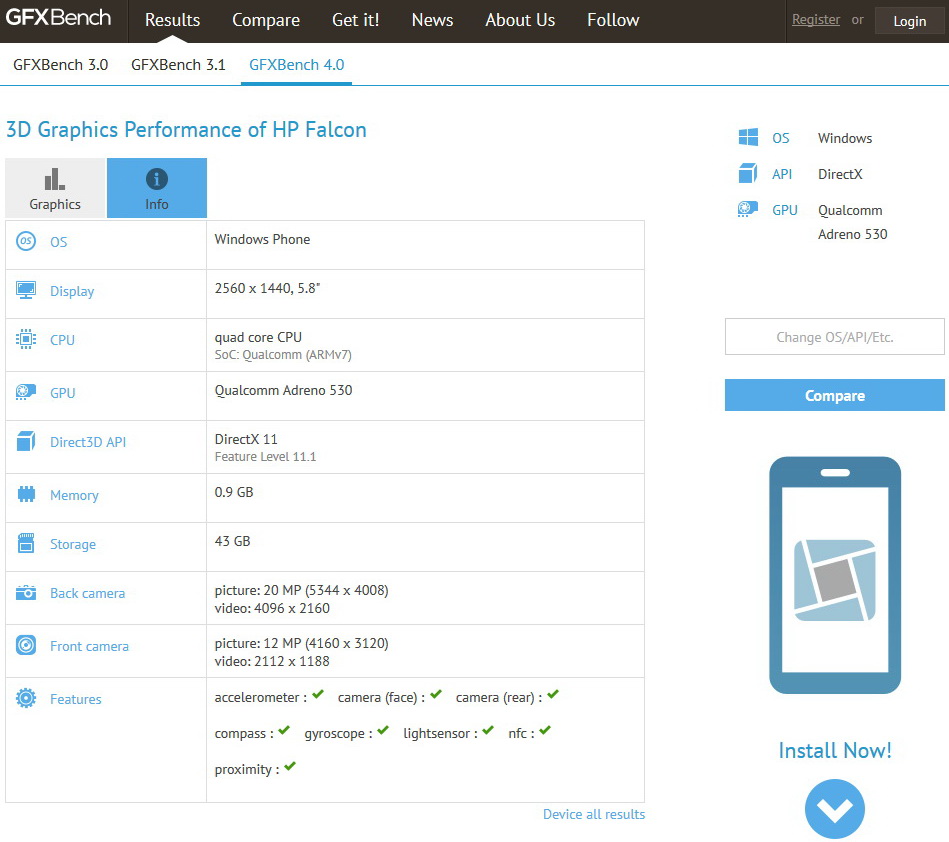Click the "Feature Level 11.1" text

click(265, 456)
